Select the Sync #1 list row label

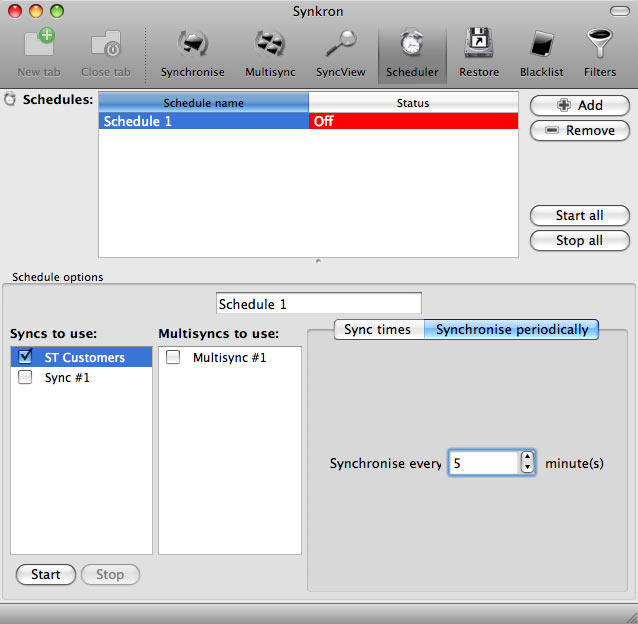[x=67, y=377]
